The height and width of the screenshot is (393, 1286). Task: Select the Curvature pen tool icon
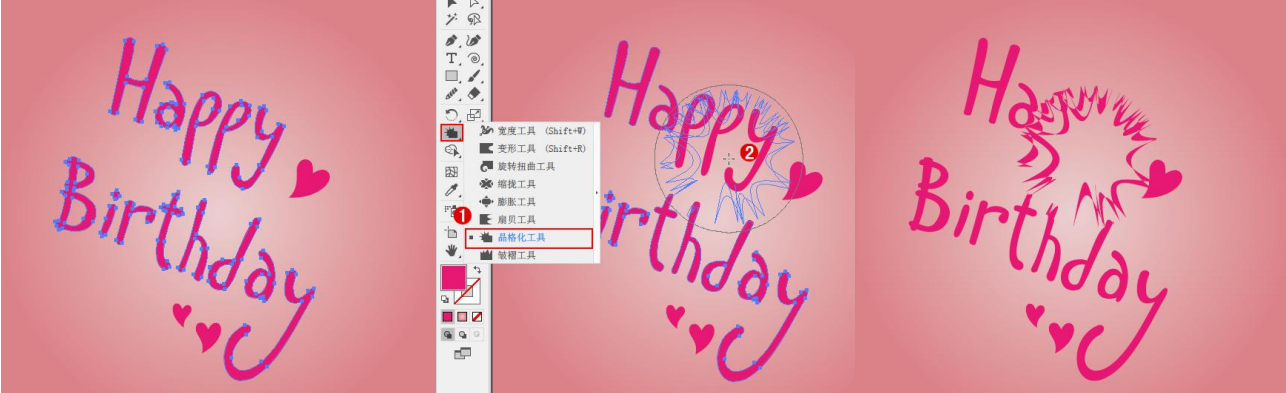point(474,40)
